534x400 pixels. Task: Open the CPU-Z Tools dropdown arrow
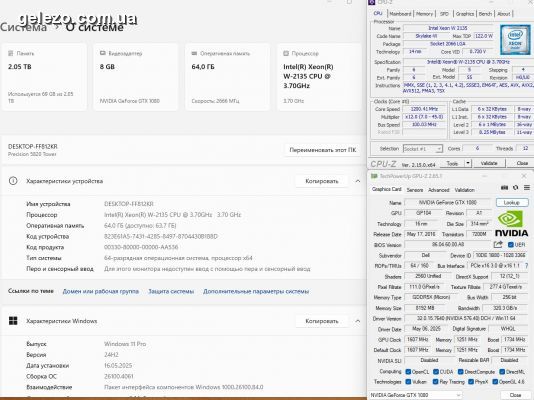(x=468, y=163)
